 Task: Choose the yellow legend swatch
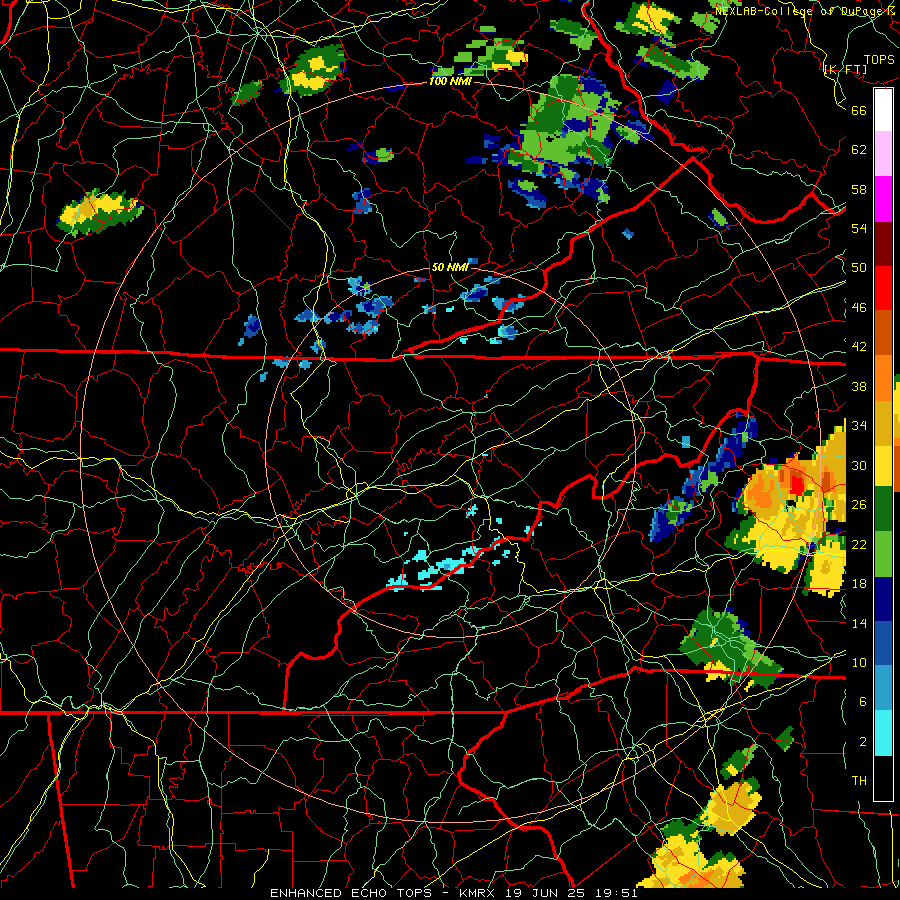pyautogui.click(x=883, y=465)
